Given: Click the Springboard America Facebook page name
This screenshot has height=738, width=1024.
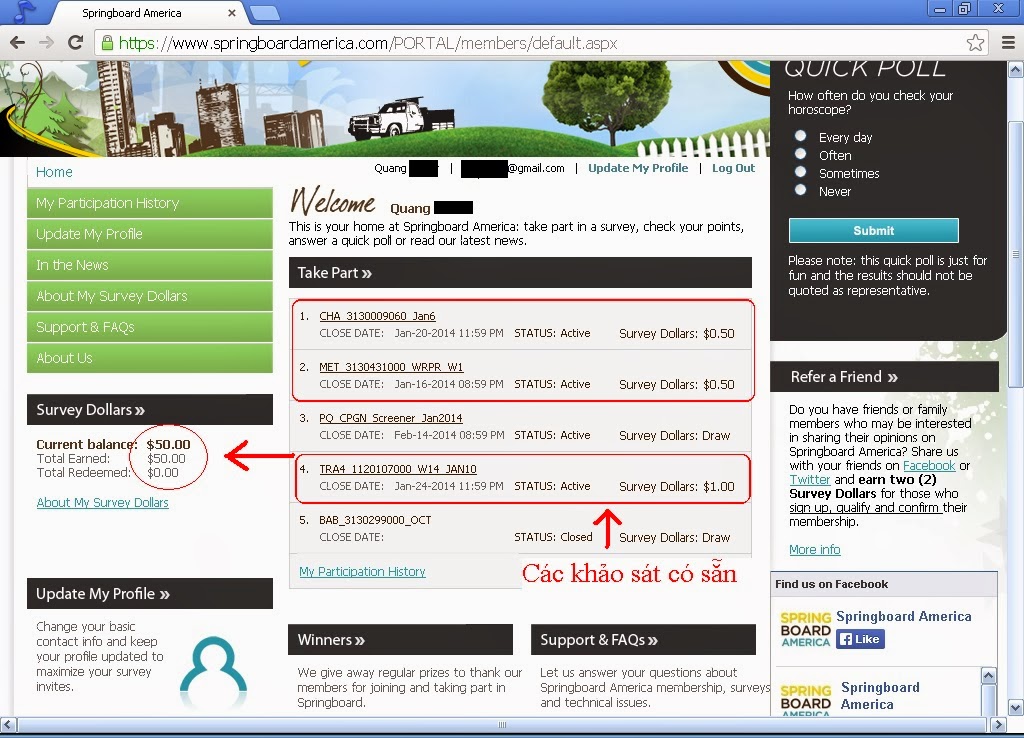Looking at the screenshot, I should [903, 616].
